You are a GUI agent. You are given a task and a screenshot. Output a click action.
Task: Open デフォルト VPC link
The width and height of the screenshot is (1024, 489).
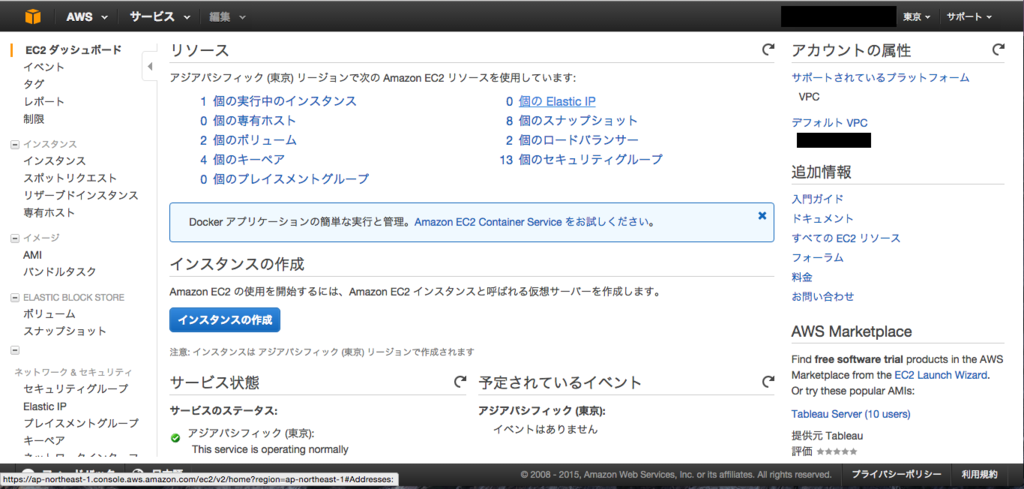(829, 123)
